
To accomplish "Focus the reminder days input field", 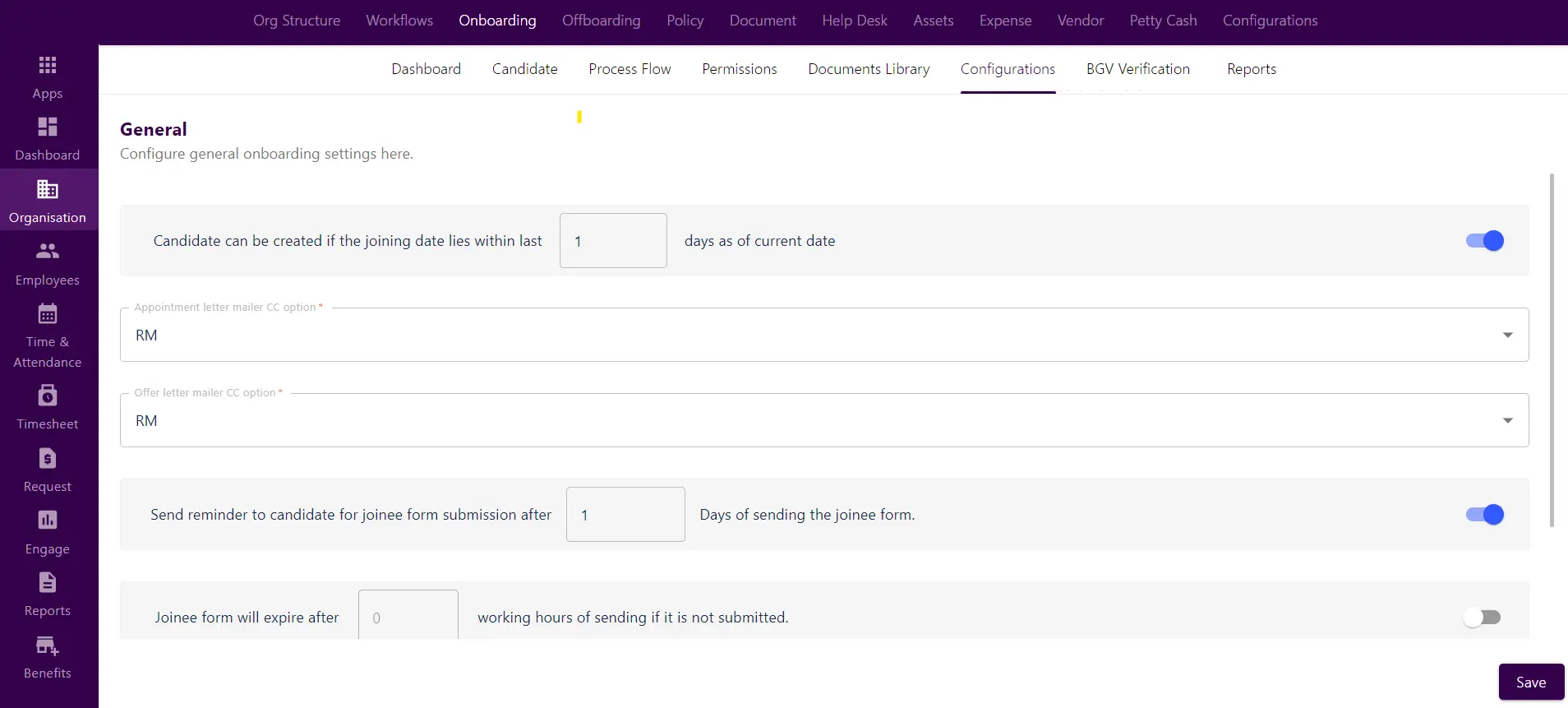I will point(625,515).
